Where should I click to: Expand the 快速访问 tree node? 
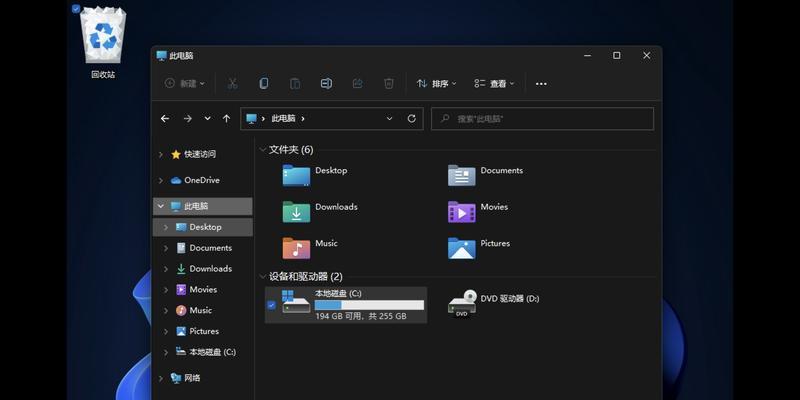pos(161,154)
